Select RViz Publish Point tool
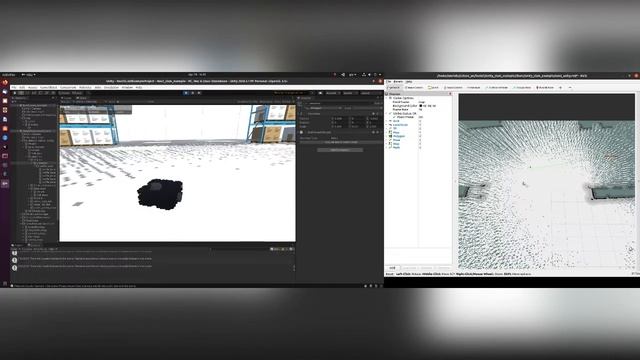 point(545,87)
